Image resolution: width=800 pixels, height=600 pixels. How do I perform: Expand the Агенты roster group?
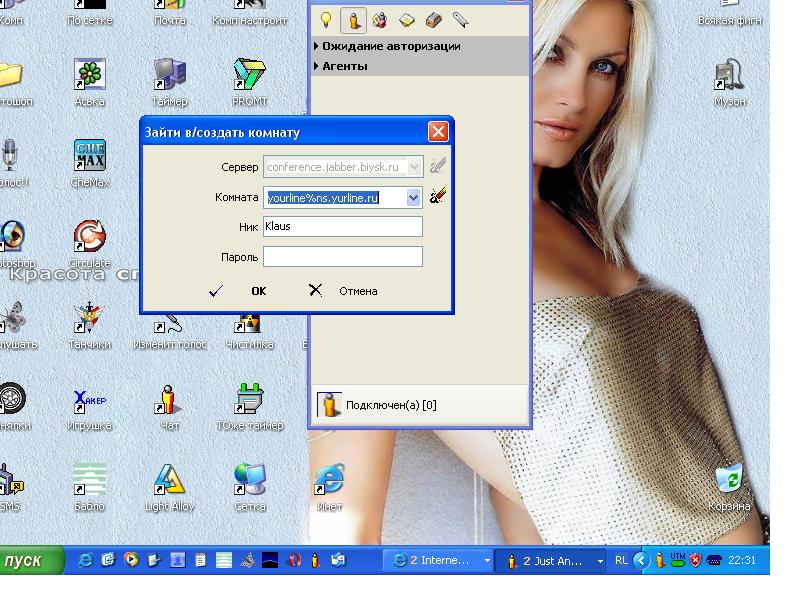[344, 66]
